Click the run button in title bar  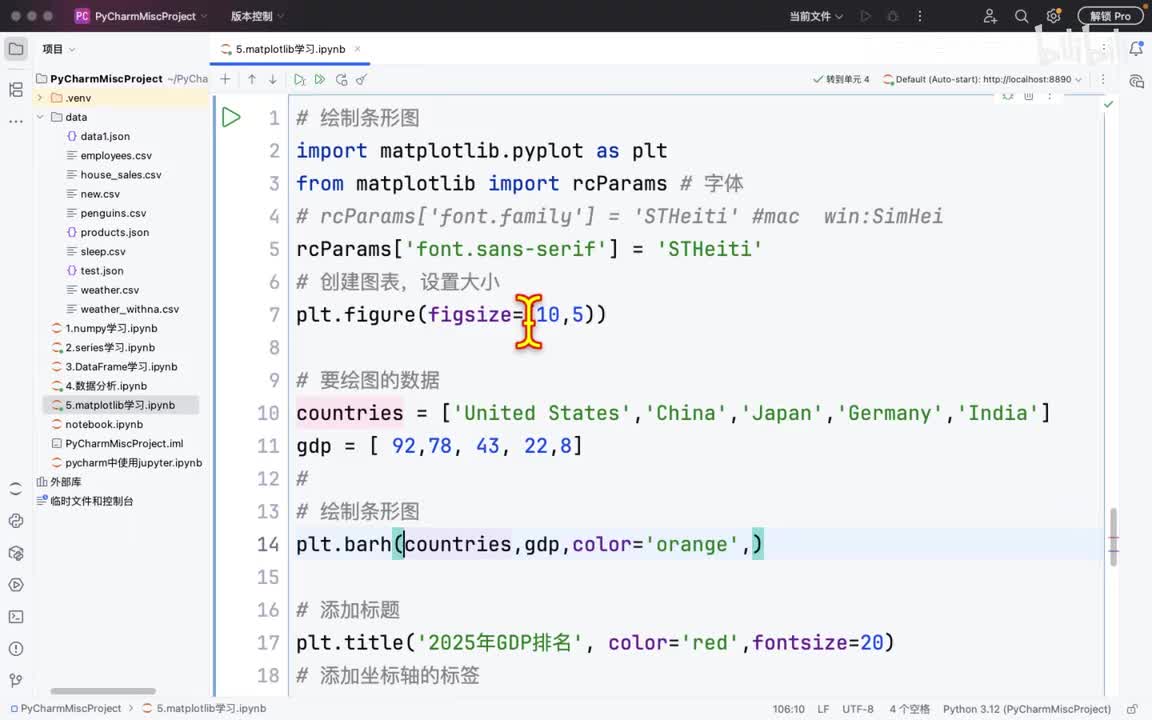click(865, 16)
